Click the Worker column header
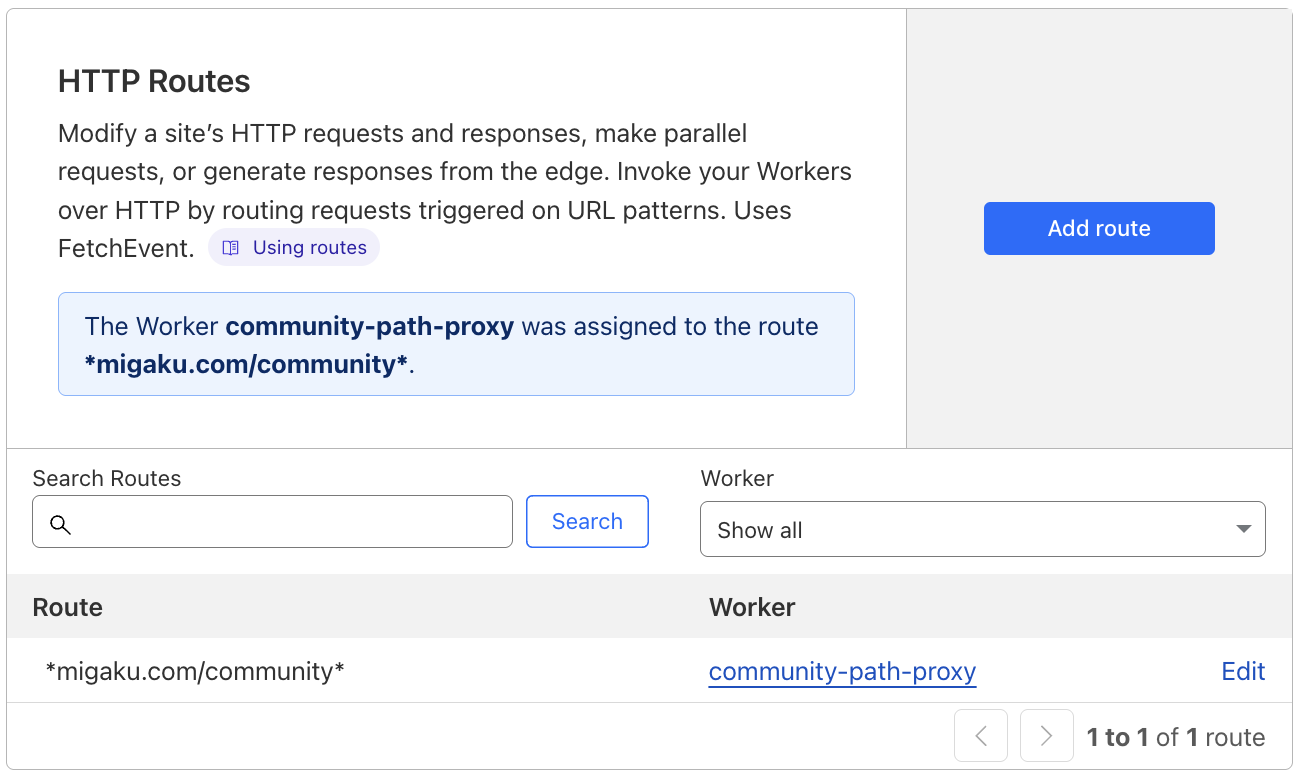This screenshot has width=1310, height=778. (x=752, y=607)
